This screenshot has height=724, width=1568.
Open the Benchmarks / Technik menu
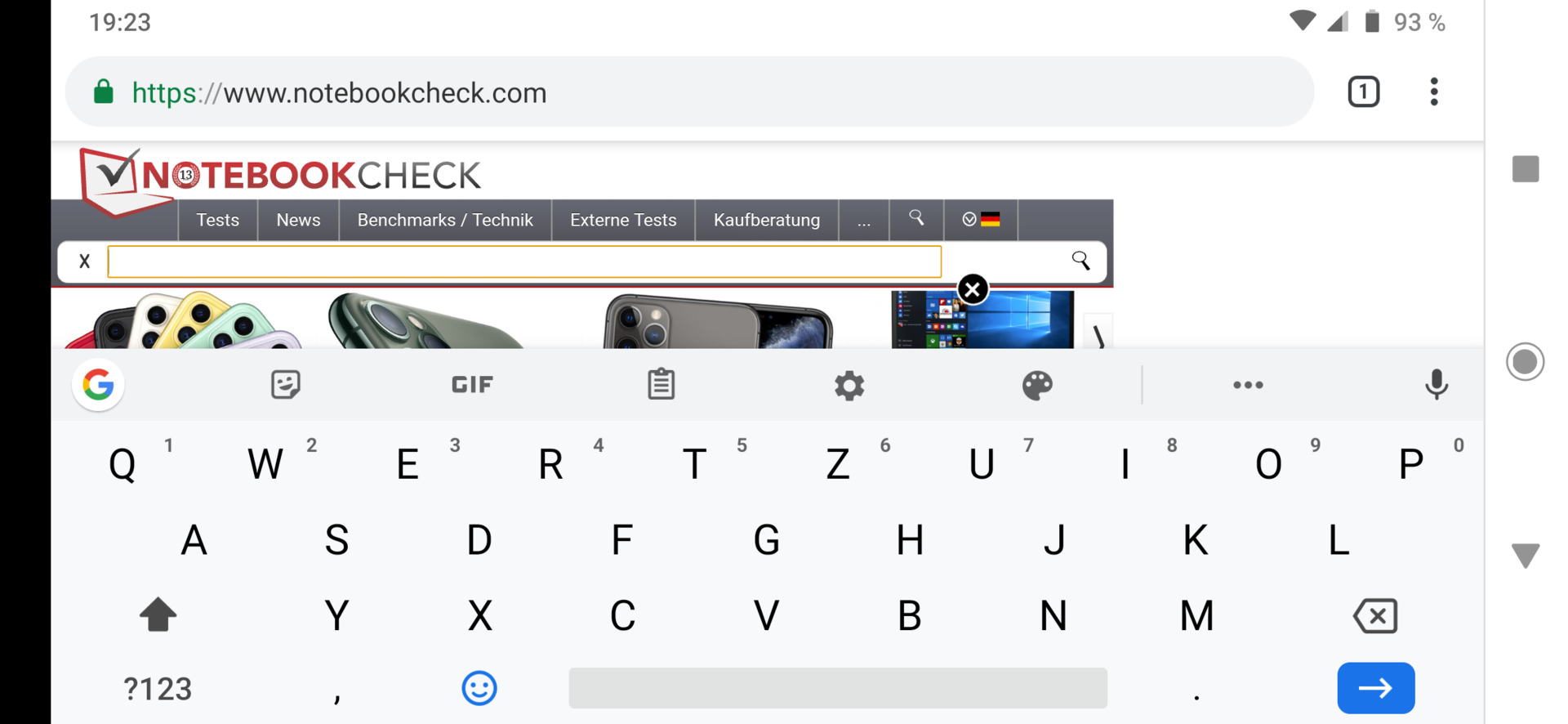(445, 220)
